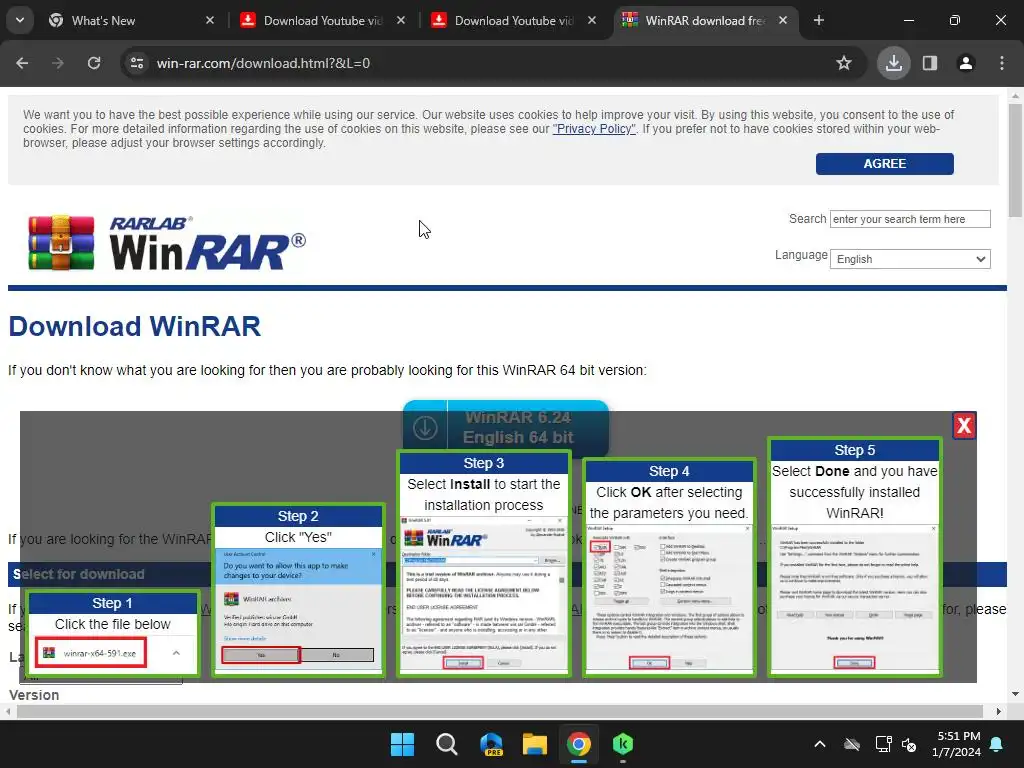Image resolution: width=1024 pixels, height=768 pixels.
Task: Launch Microsoft Edge from taskbar
Action: click(x=491, y=744)
